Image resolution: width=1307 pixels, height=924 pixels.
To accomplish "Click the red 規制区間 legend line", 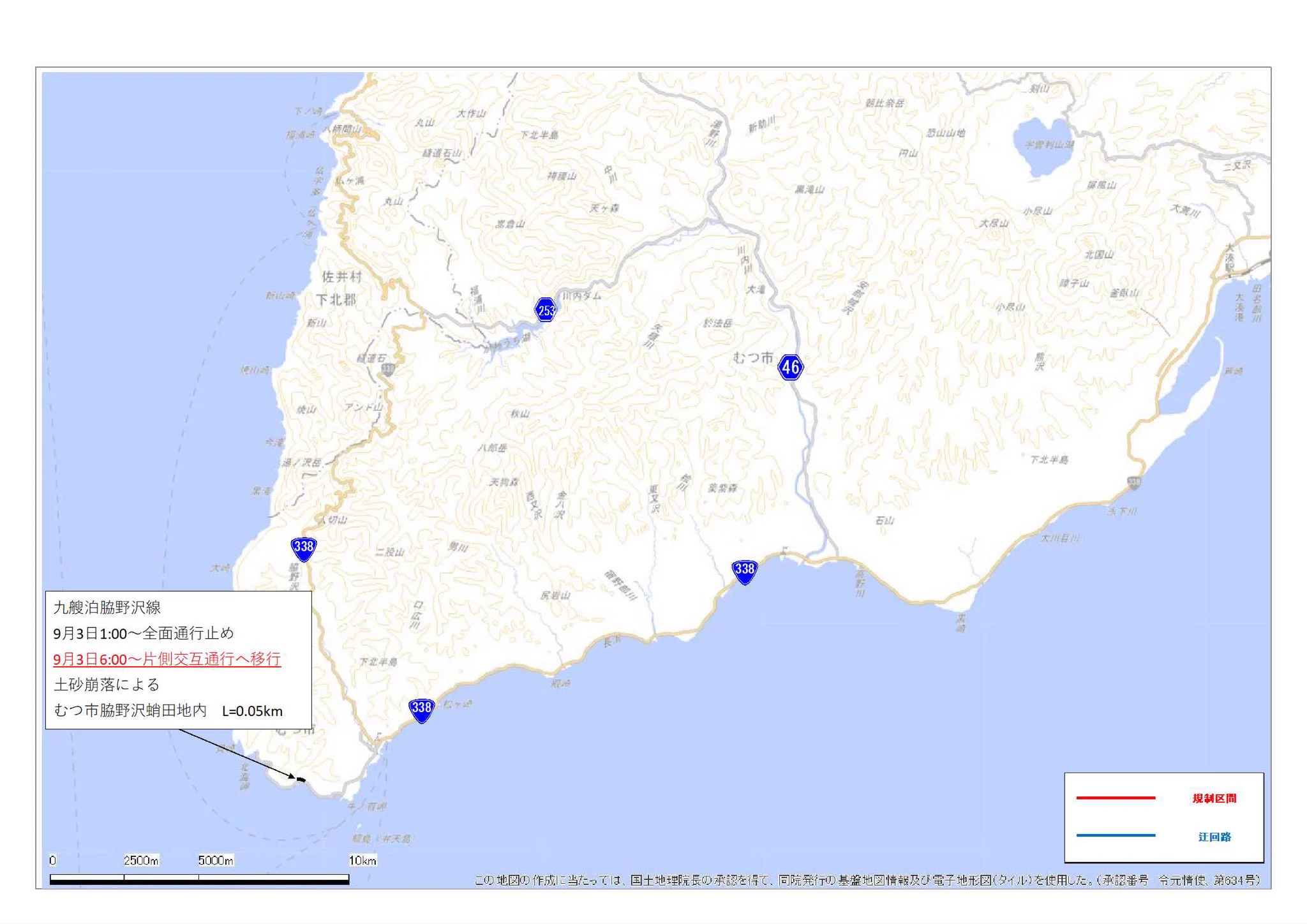I will (1116, 798).
